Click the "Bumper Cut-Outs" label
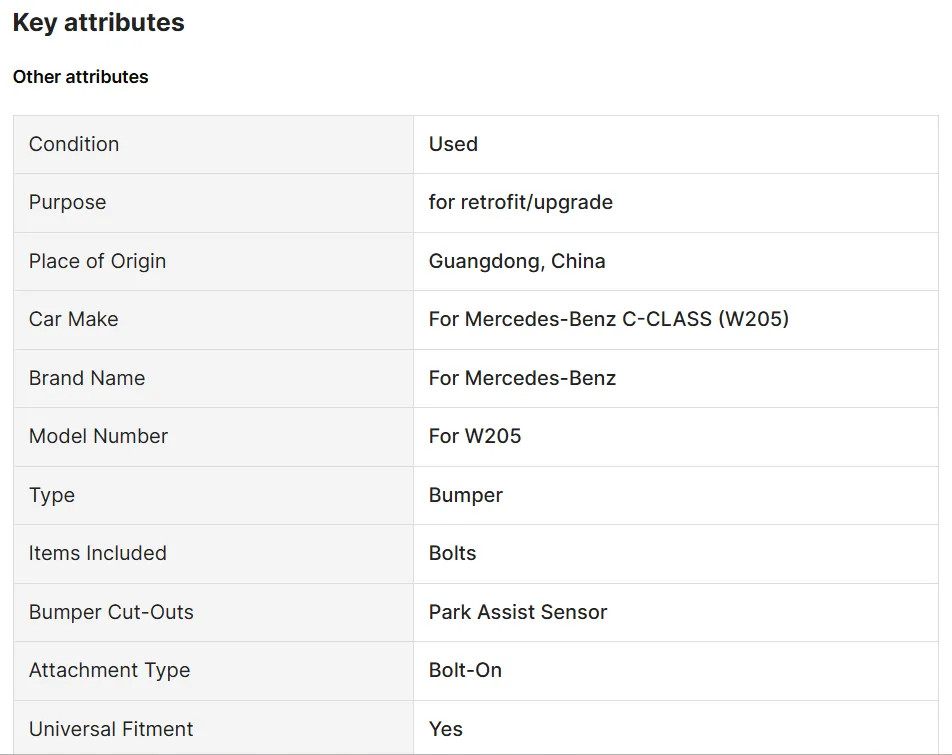 point(111,612)
